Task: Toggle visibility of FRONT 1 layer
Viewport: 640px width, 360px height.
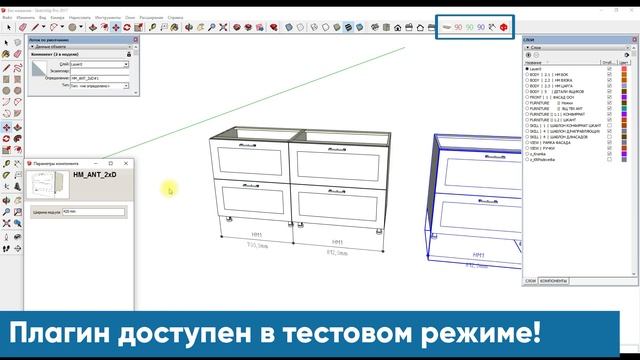Action: (x=609, y=98)
